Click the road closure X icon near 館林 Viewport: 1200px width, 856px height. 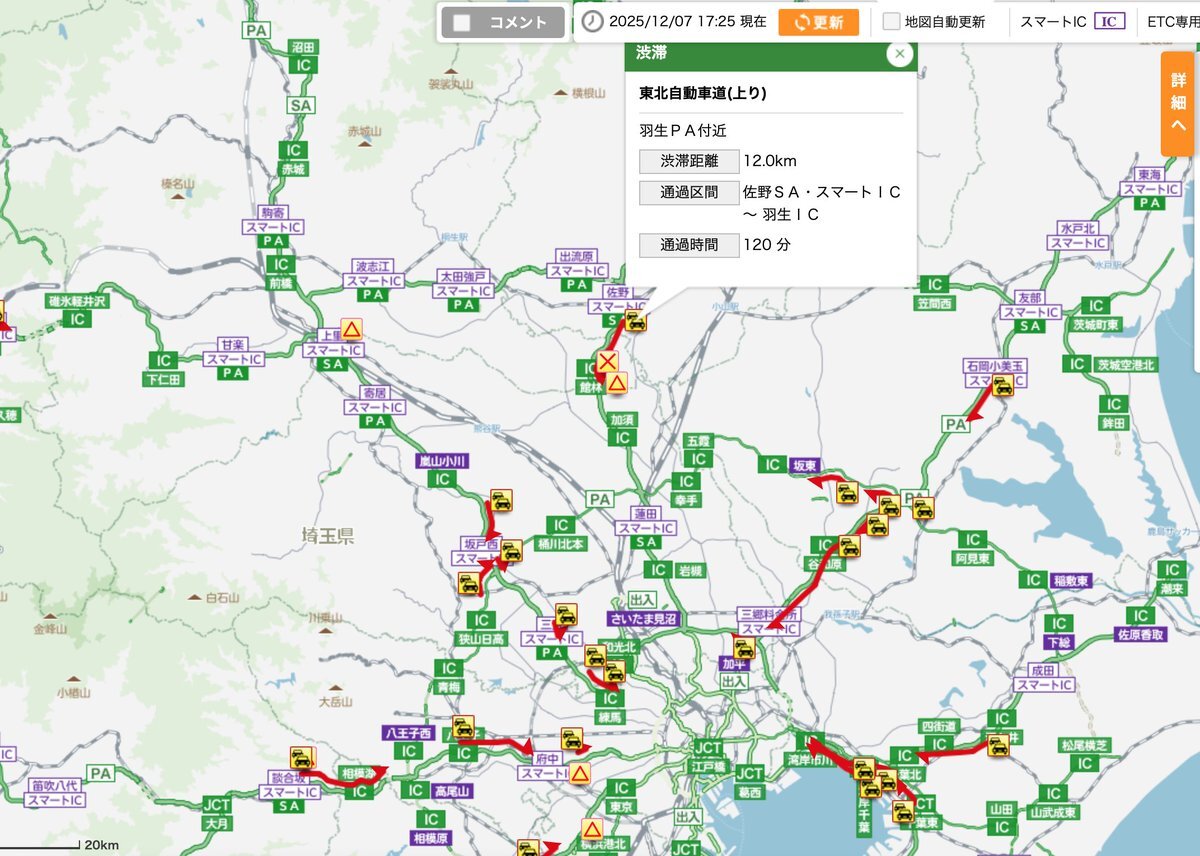click(x=607, y=361)
